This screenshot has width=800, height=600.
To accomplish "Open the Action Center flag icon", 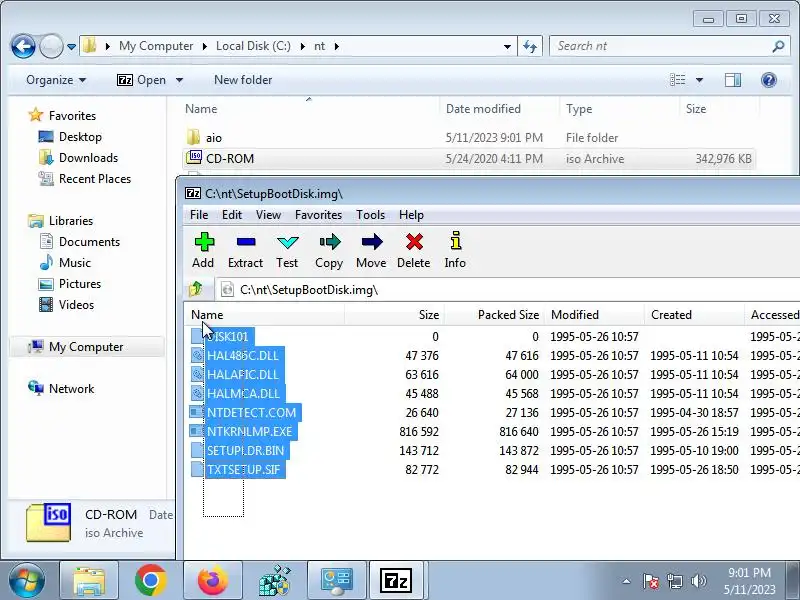I will point(650,581).
